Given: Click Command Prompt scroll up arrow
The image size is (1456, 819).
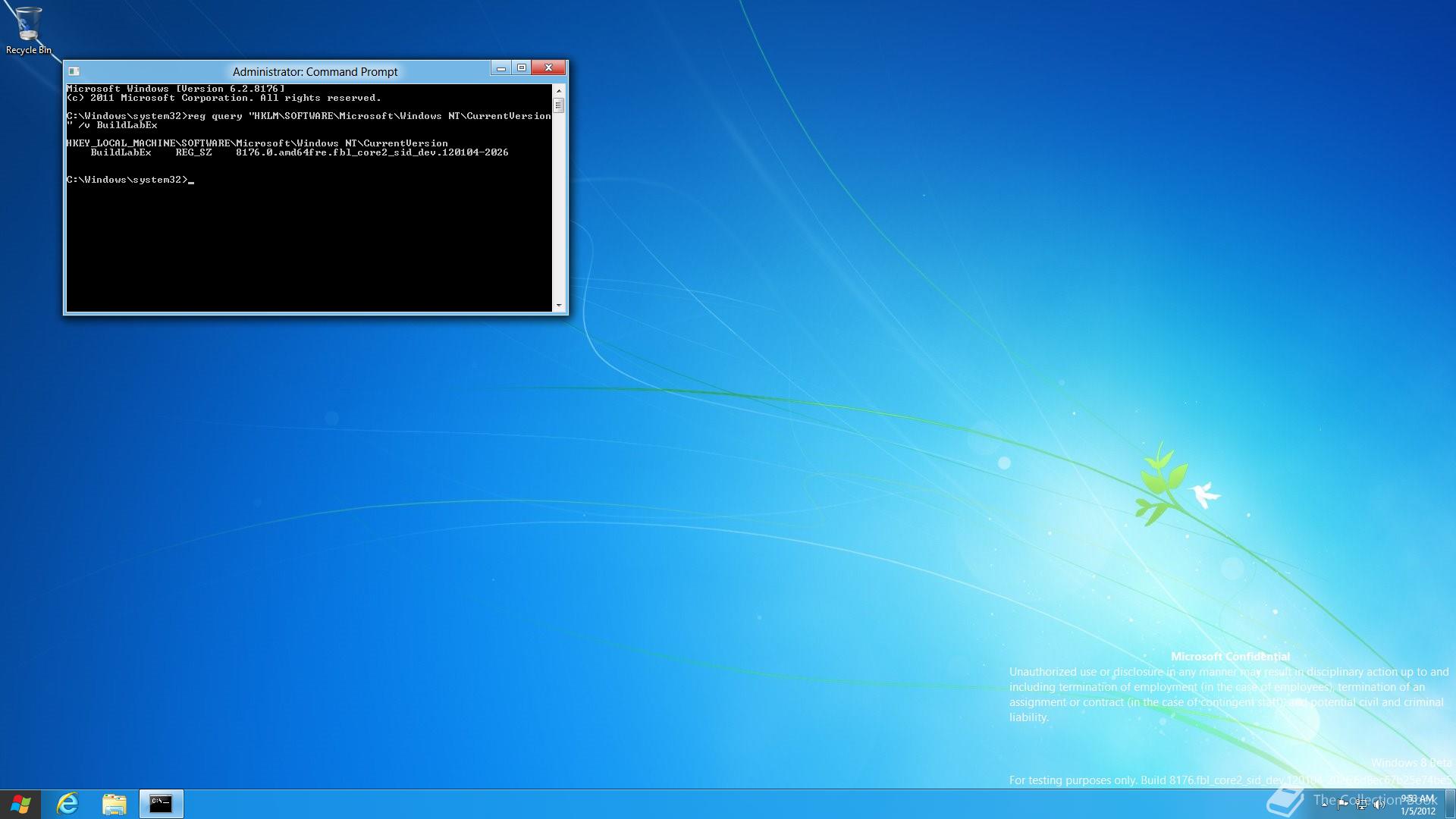Looking at the screenshot, I should click(559, 90).
